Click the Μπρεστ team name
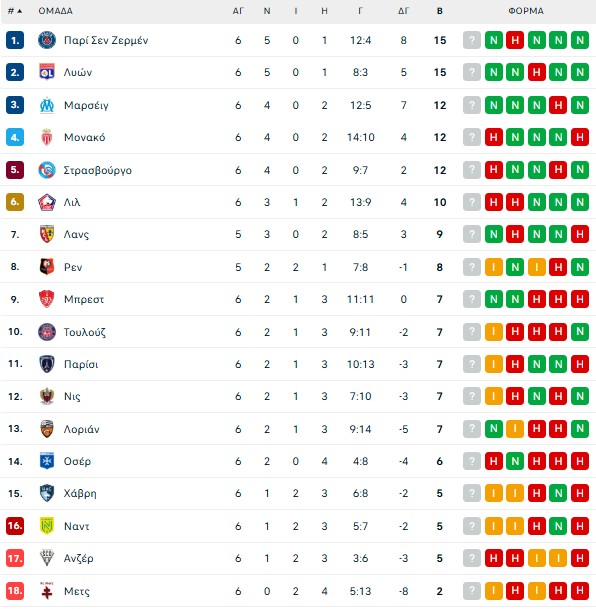 (84, 299)
